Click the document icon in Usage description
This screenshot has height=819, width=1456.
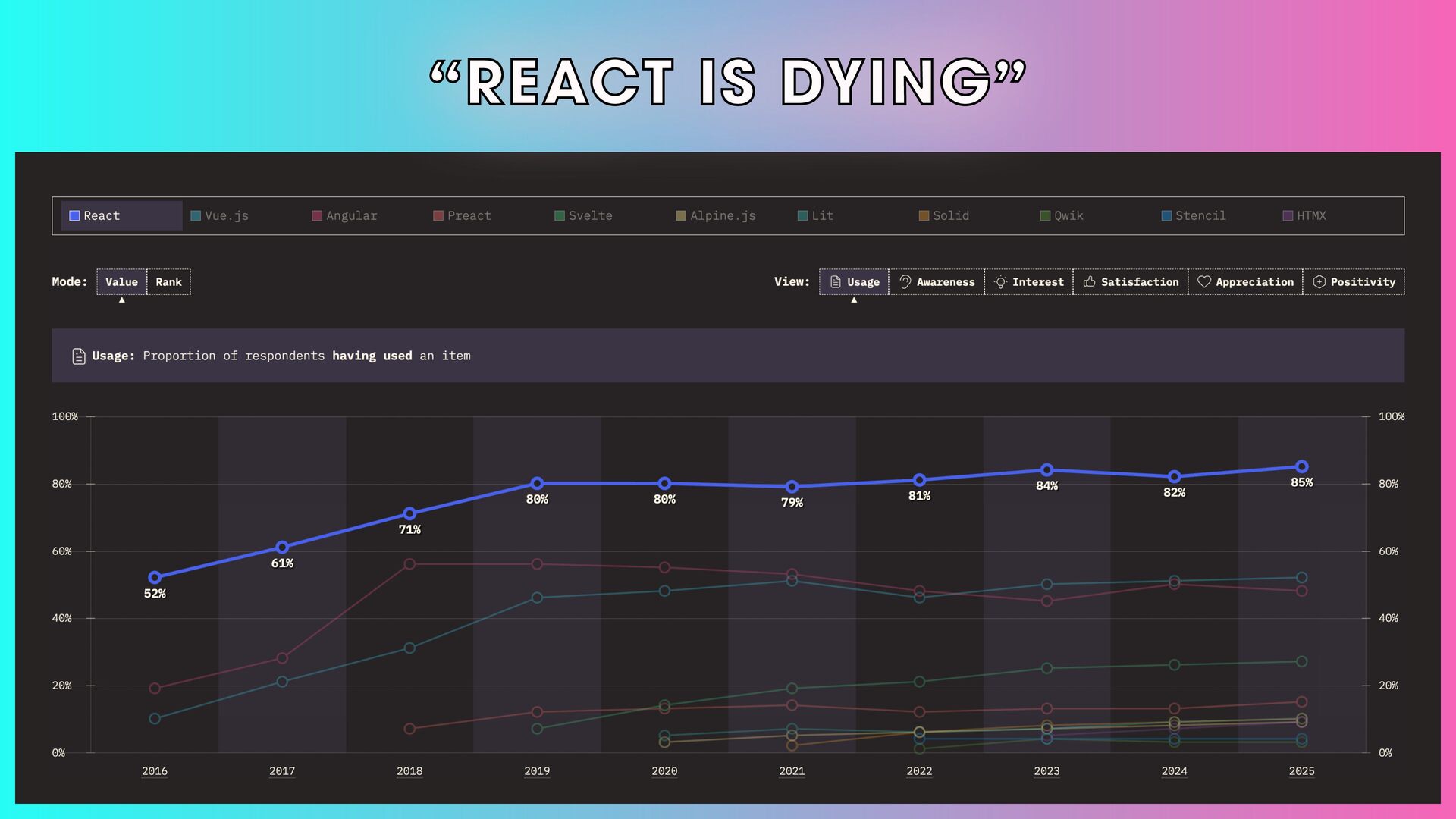tap(78, 356)
